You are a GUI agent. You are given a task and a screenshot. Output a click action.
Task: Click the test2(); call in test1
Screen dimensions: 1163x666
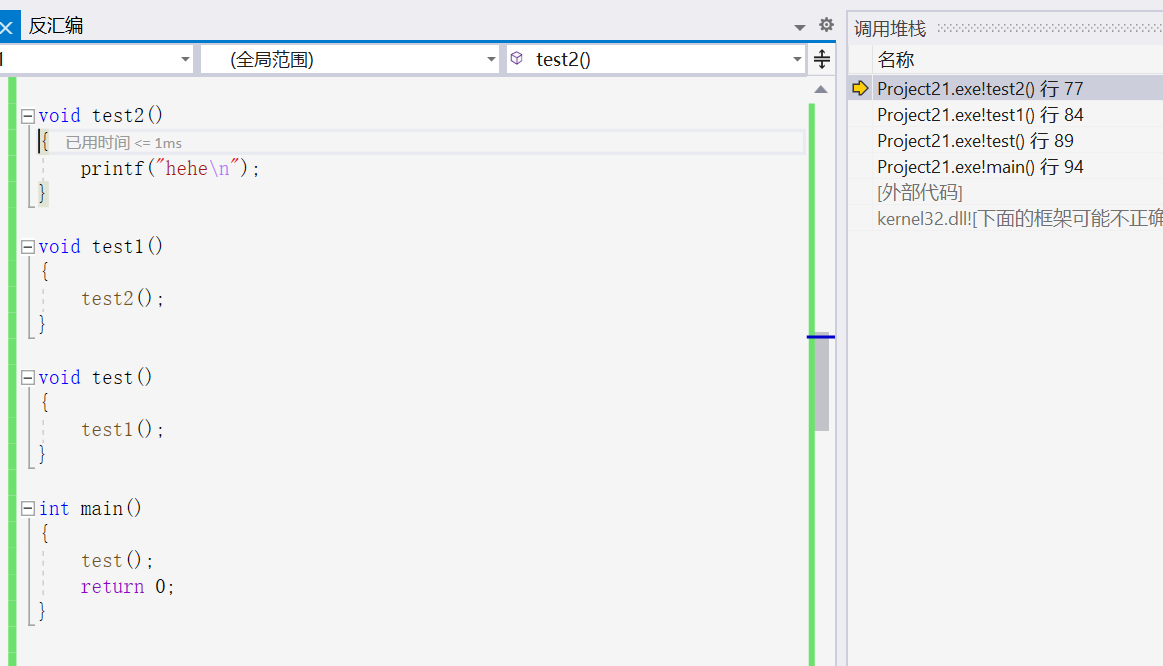click(x=122, y=299)
